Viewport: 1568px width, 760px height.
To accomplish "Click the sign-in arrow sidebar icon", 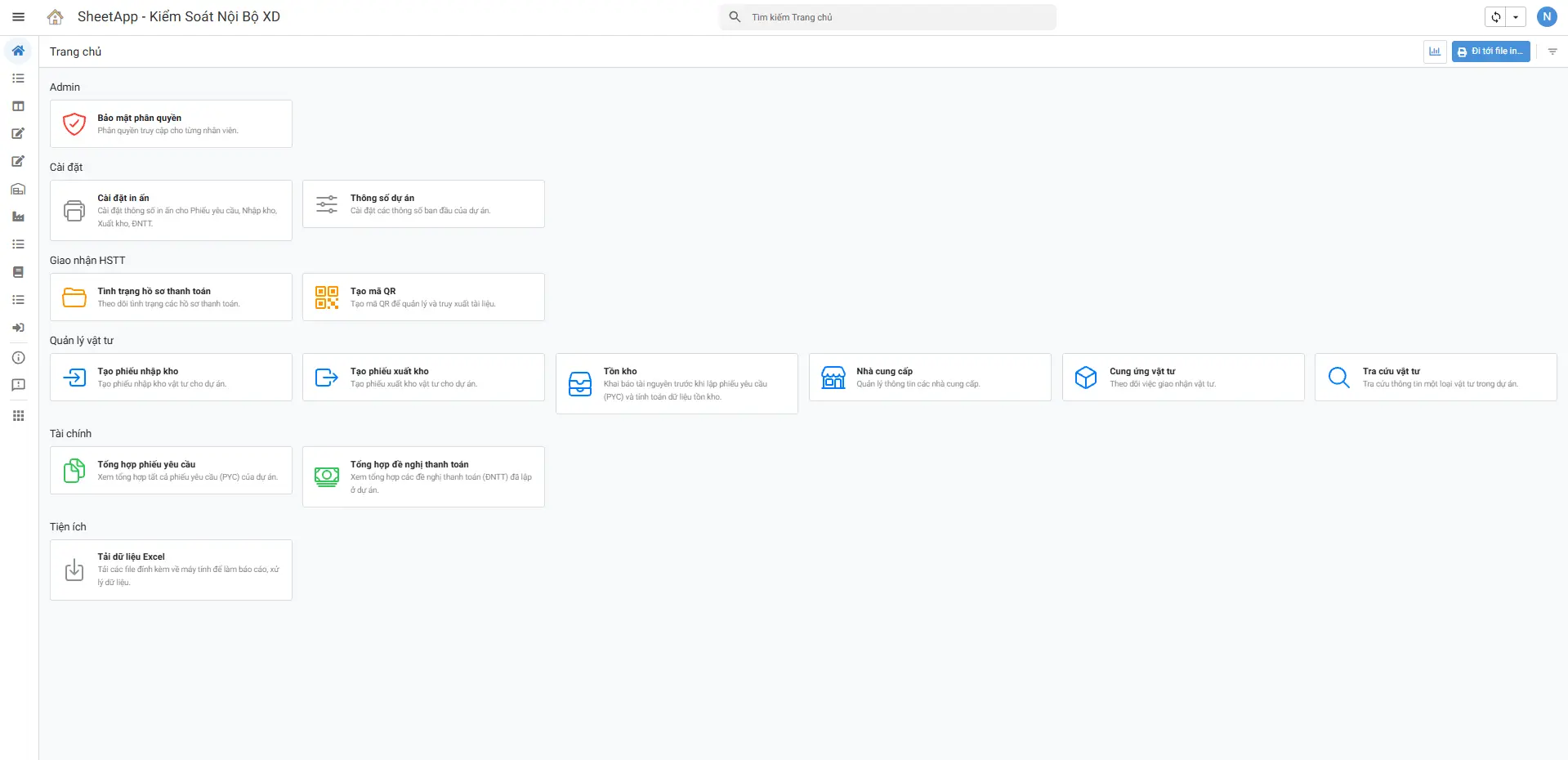I will click(x=18, y=328).
